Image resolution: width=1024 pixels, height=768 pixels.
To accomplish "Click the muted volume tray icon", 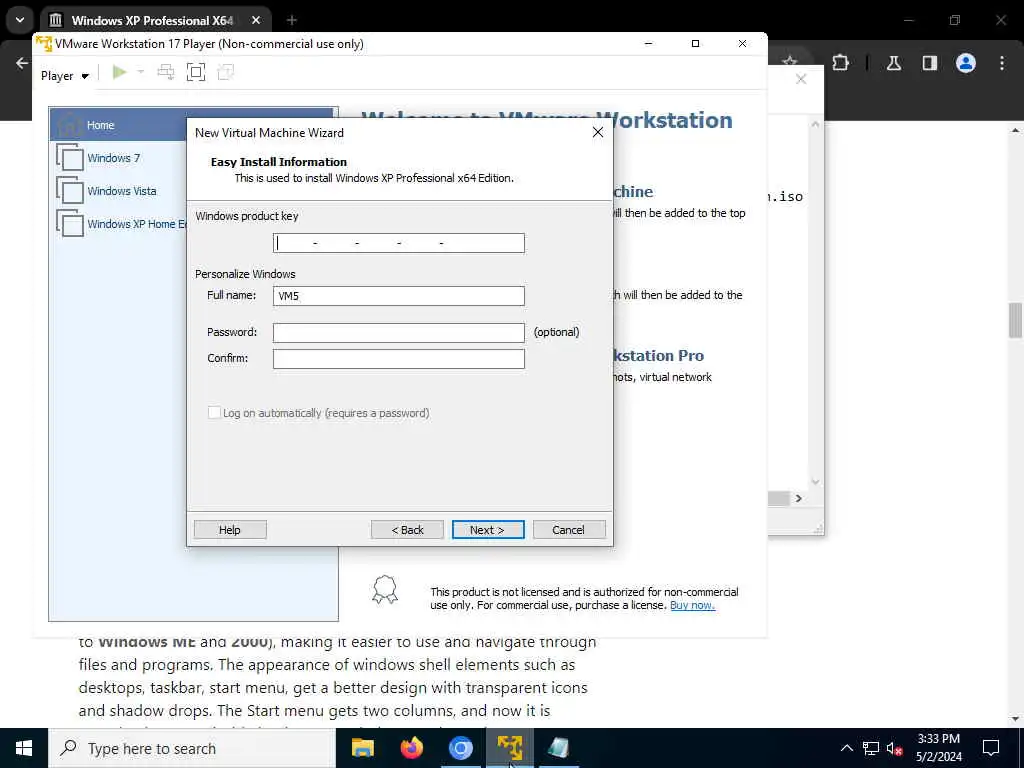I will [894, 748].
